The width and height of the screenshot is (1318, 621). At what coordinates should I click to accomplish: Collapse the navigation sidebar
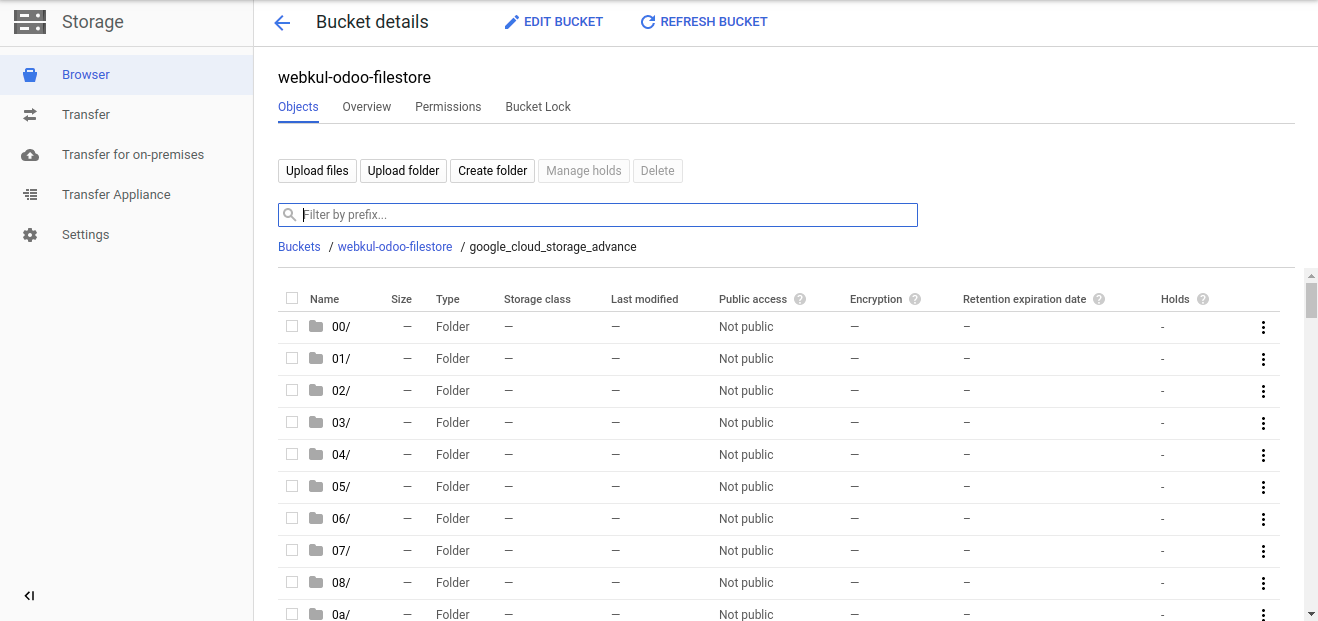point(29,595)
